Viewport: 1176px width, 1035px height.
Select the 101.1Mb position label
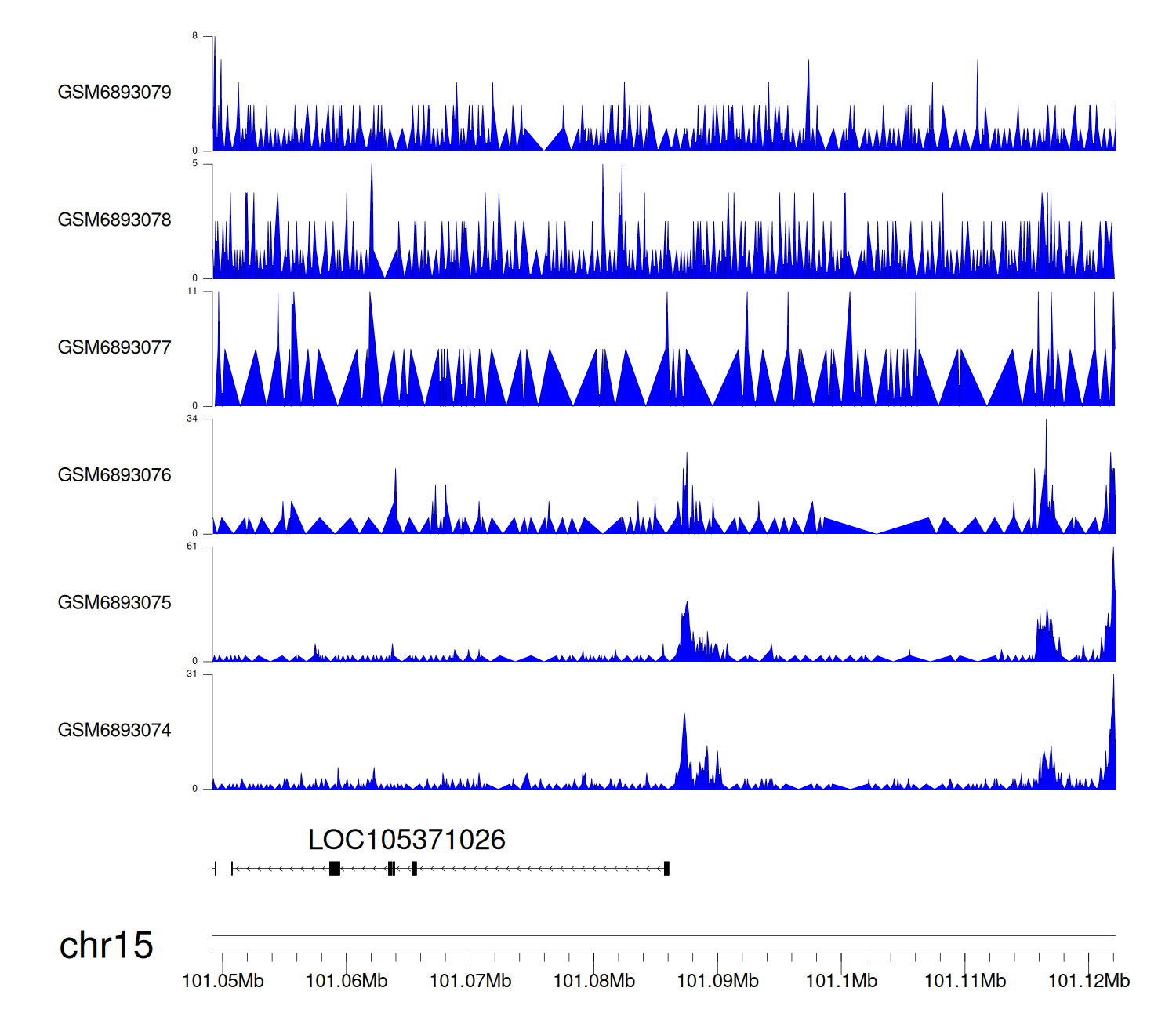coord(841,981)
